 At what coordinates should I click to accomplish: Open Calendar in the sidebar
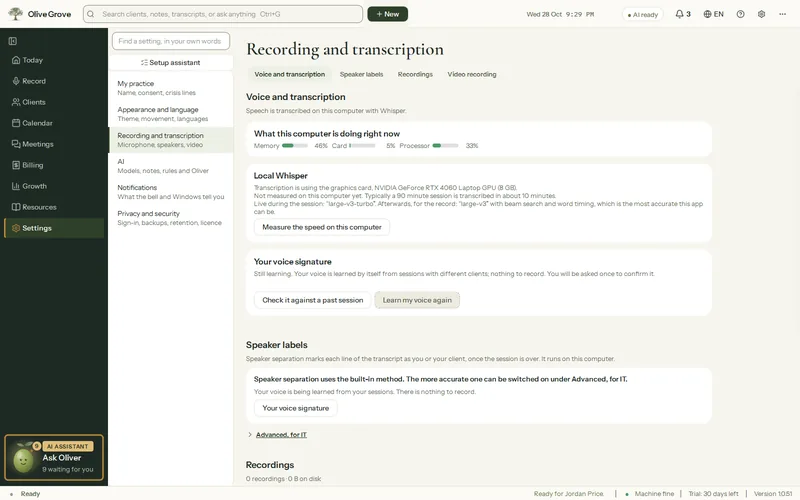[54, 123]
